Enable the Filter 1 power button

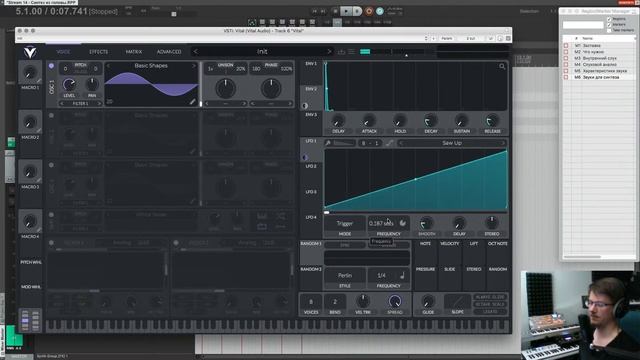51,242
